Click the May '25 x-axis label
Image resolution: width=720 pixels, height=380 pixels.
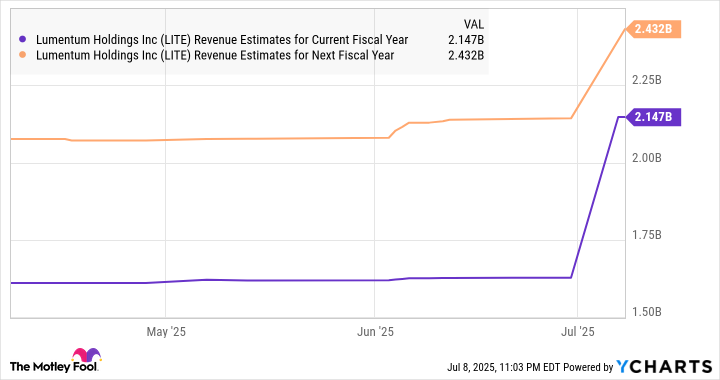166,331
